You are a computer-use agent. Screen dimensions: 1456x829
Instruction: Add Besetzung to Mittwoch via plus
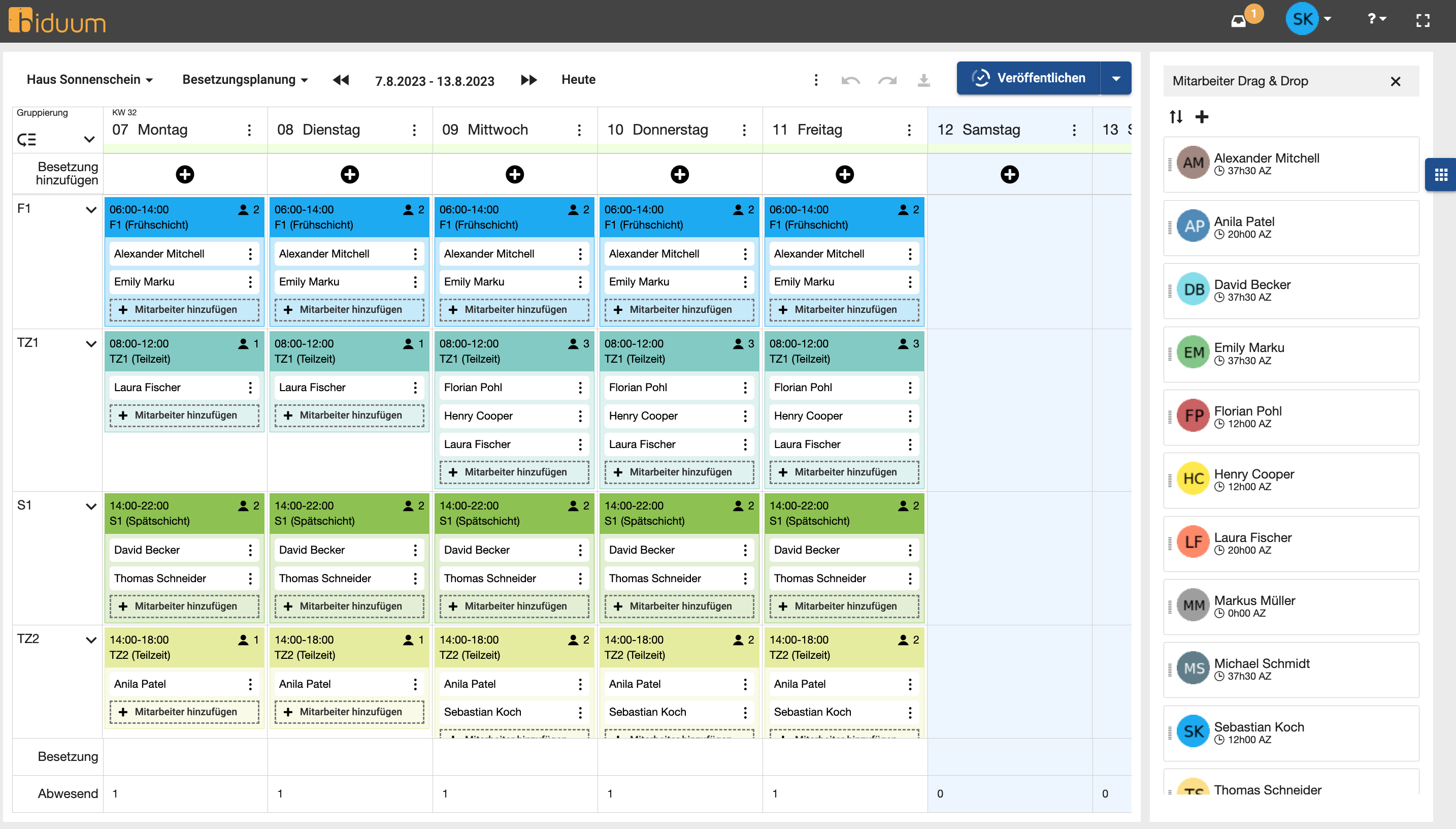point(514,175)
